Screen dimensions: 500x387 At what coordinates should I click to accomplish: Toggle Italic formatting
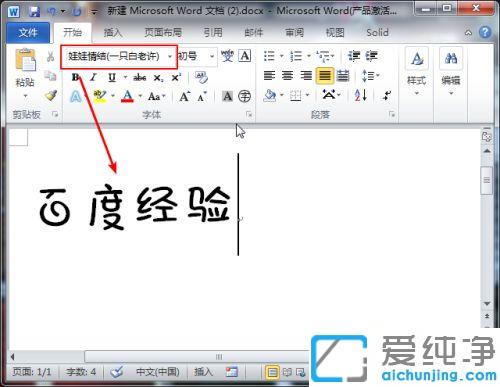click(93, 78)
